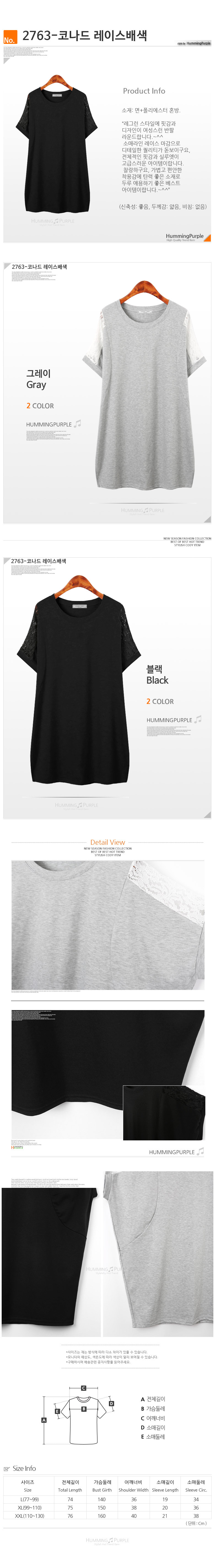Screen dimensions: 215x1568
Task: Click the black lace sleeve inset photo
Action: (163, 1113)
